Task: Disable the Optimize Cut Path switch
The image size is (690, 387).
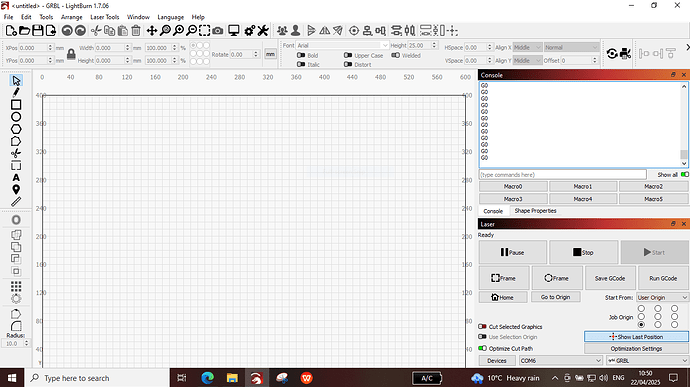Action: point(482,348)
